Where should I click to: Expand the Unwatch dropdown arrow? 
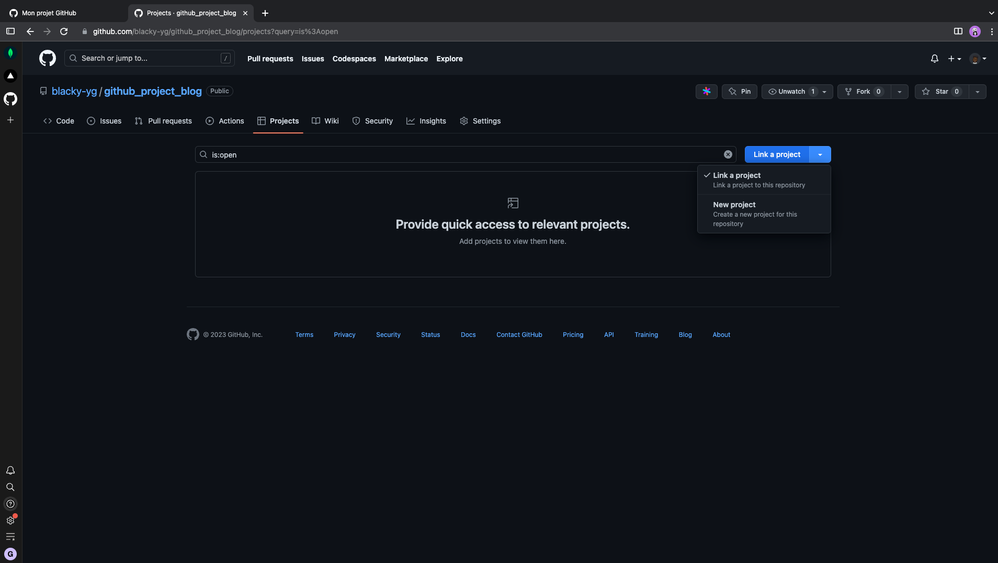click(825, 92)
